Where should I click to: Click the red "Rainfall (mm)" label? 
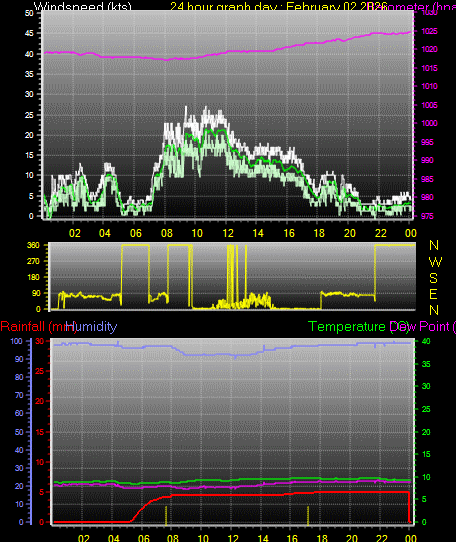pos(38,327)
